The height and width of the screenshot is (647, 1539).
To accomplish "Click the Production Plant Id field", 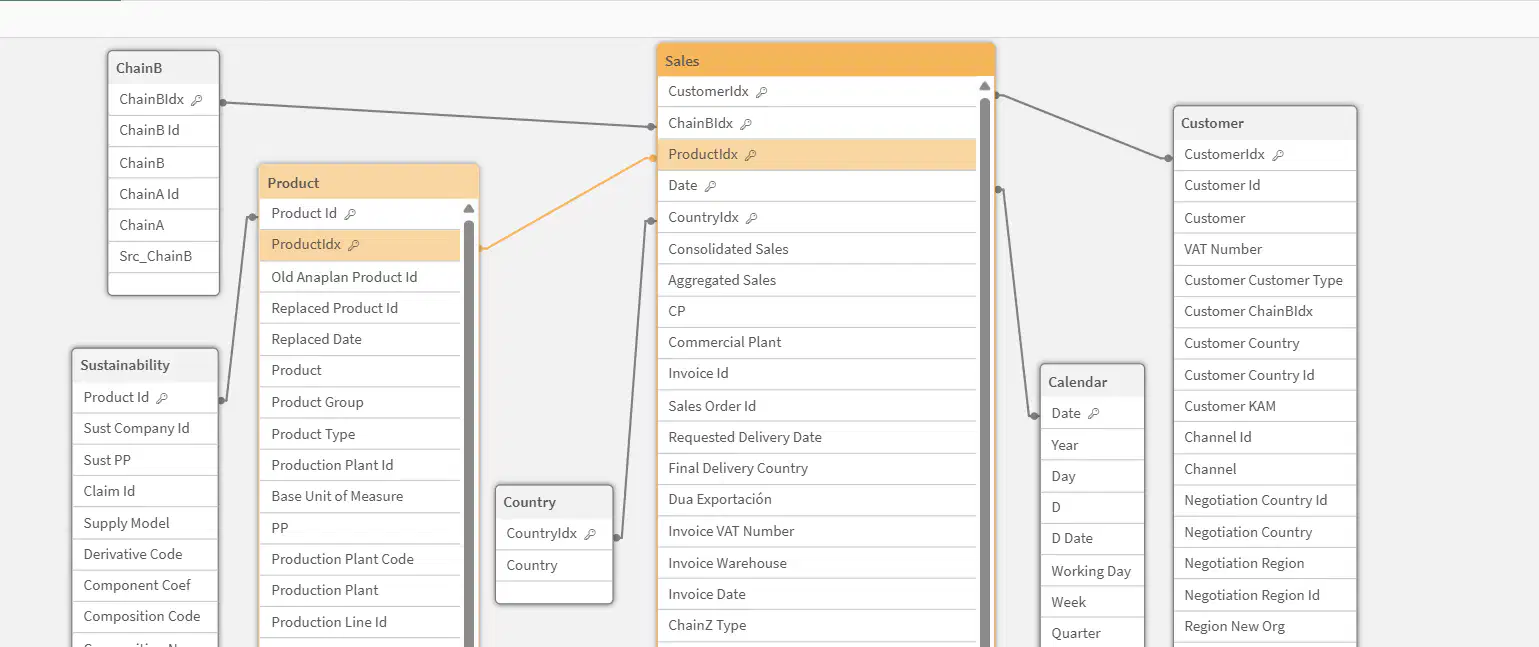I will (x=360, y=465).
